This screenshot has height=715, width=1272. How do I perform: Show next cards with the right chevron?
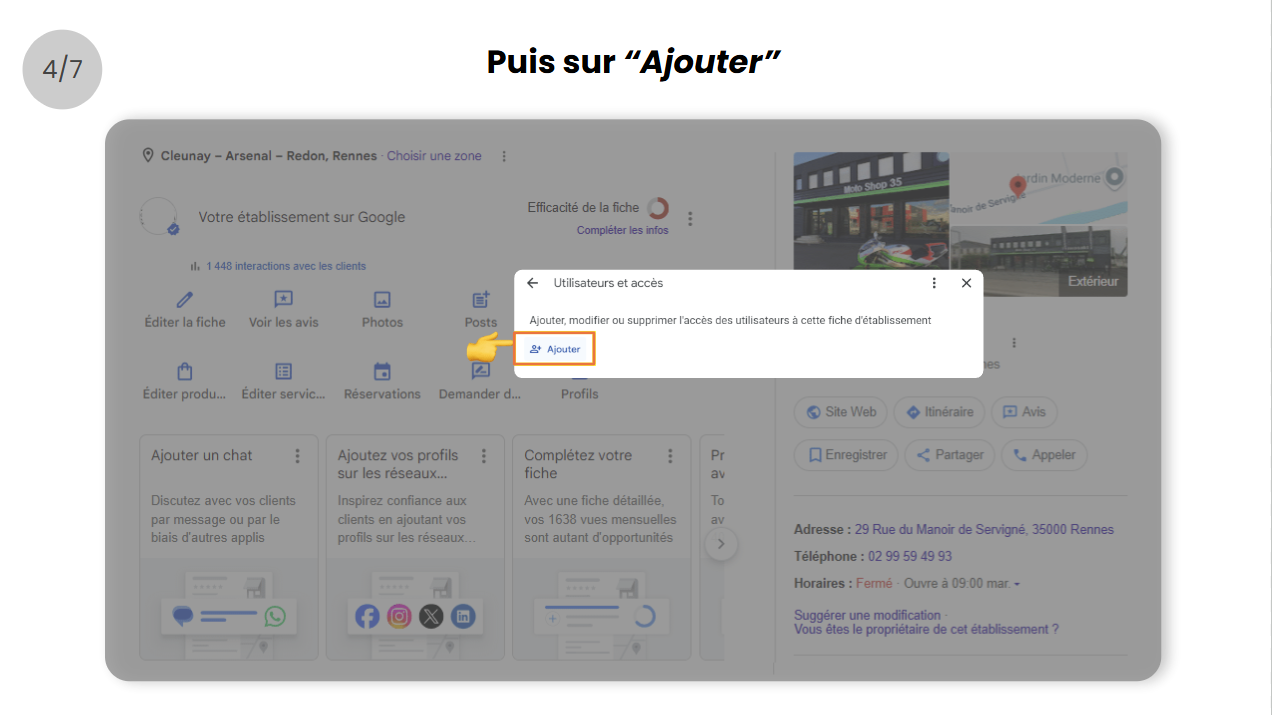point(721,545)
